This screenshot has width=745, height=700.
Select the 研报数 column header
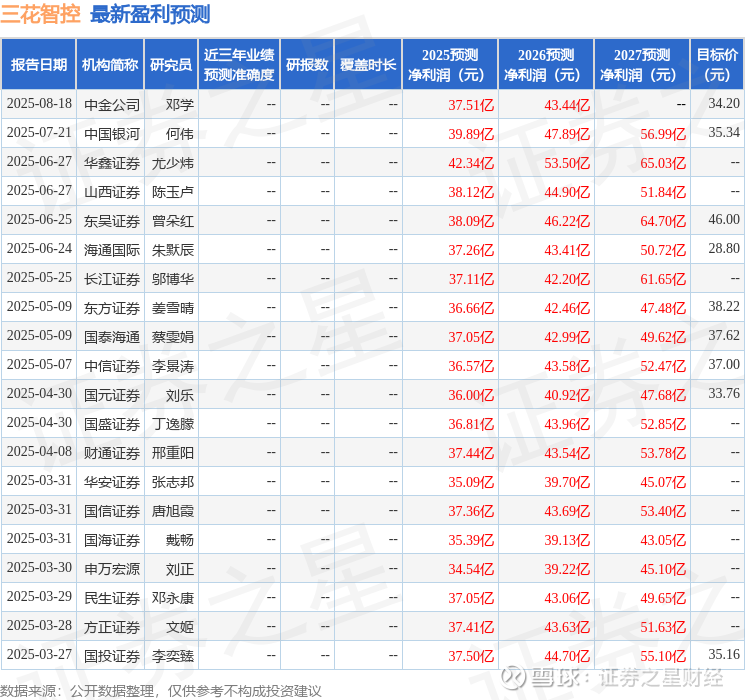307,65
